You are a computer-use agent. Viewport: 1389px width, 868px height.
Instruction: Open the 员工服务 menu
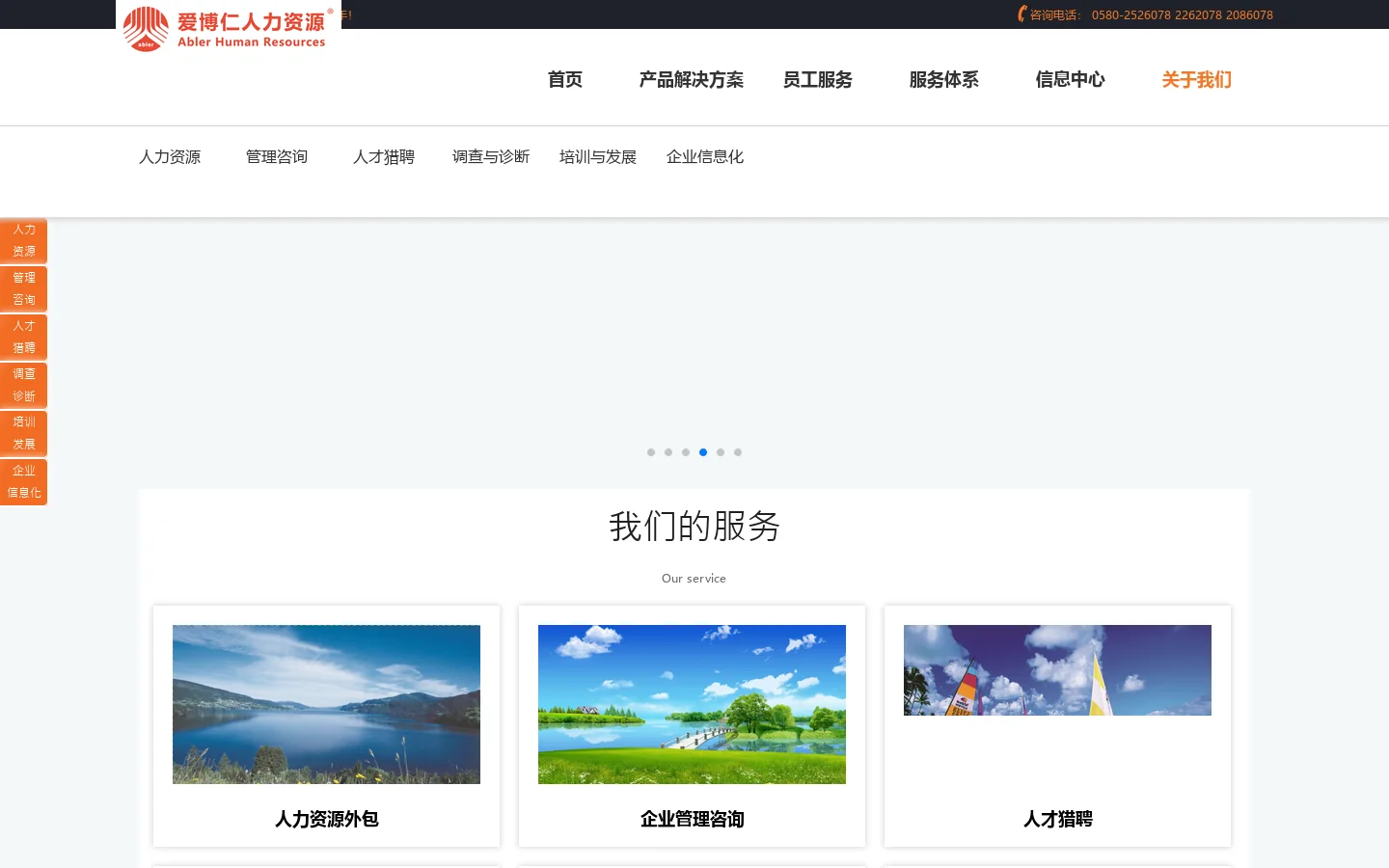(818, 80)
